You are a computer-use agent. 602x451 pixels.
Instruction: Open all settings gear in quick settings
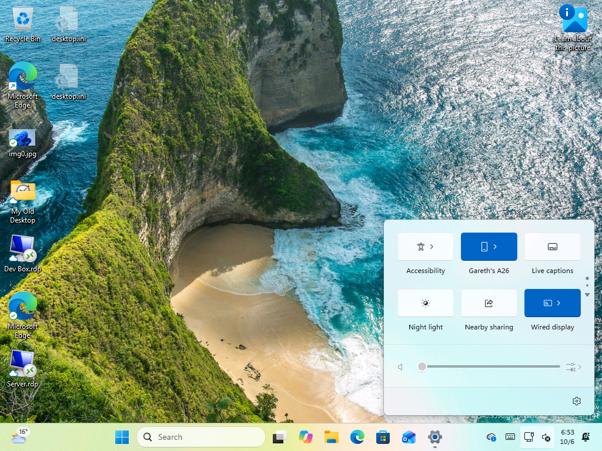pos(576,401)
